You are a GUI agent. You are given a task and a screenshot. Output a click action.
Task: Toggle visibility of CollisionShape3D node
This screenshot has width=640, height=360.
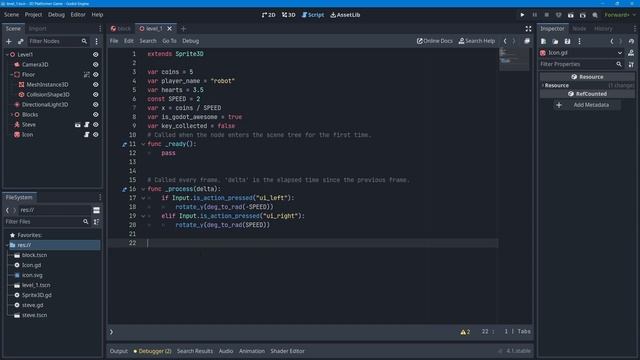coord(96,95)
